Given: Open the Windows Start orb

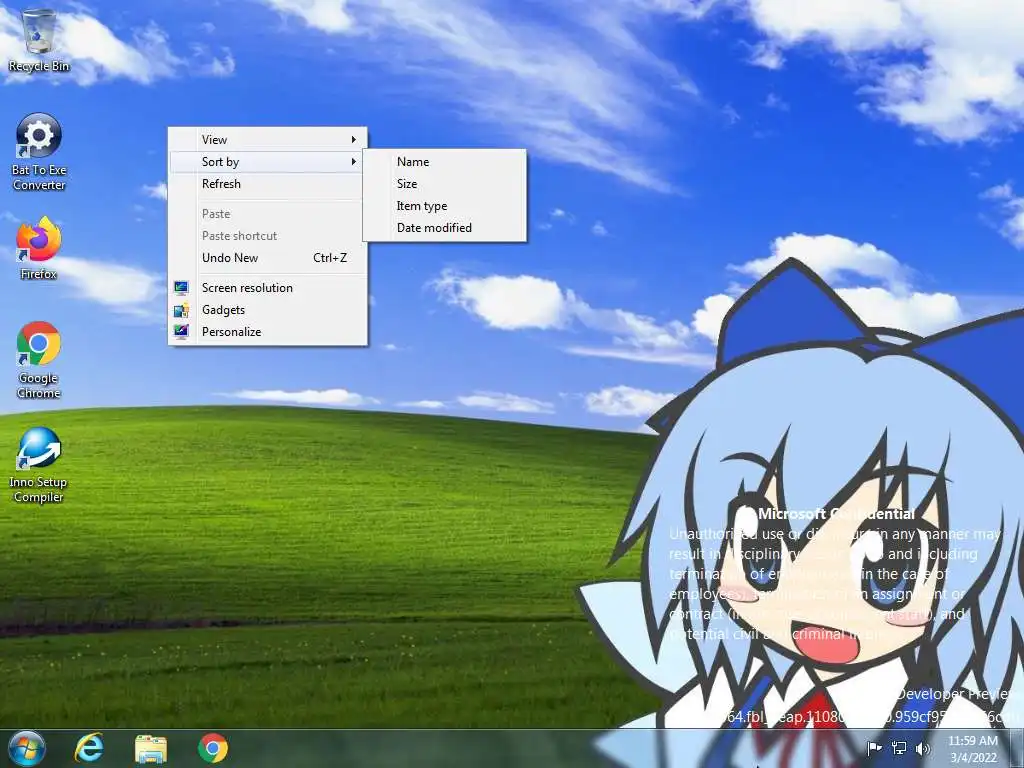Looking at the screenshot, I should (x=27, y=748).
